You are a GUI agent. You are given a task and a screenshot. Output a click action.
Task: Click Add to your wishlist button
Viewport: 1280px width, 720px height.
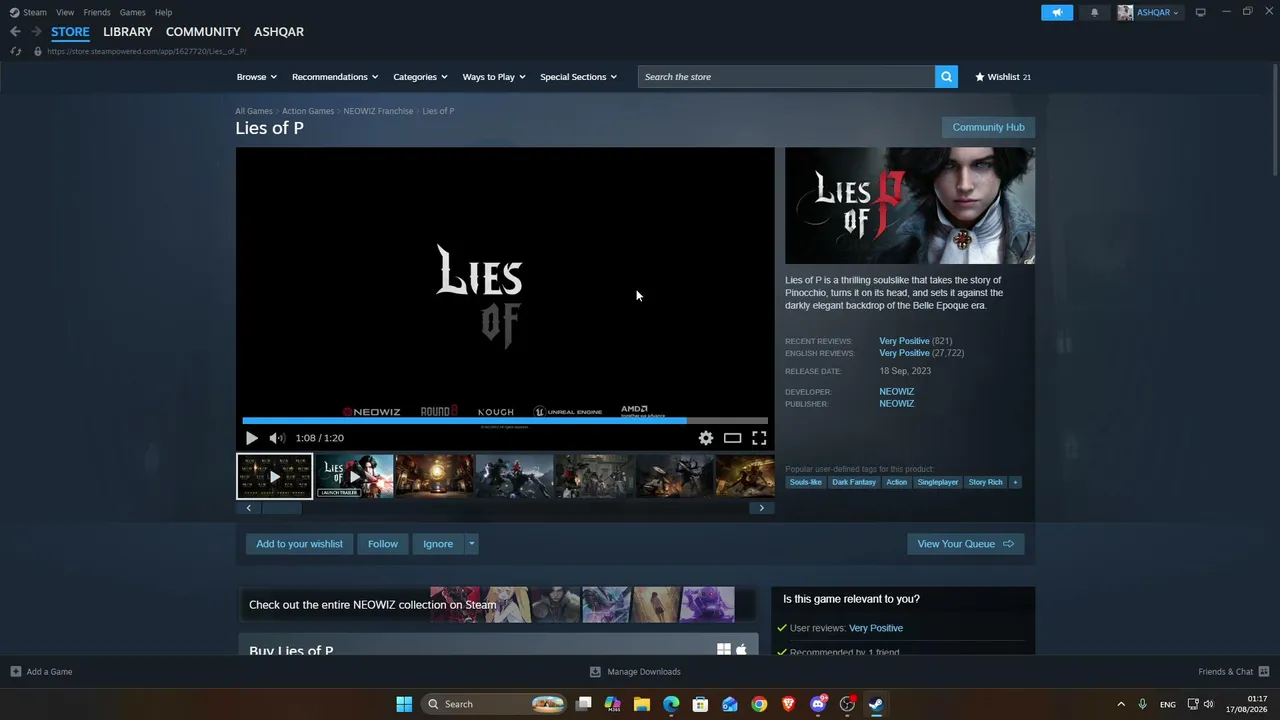[x=299, y=544]
